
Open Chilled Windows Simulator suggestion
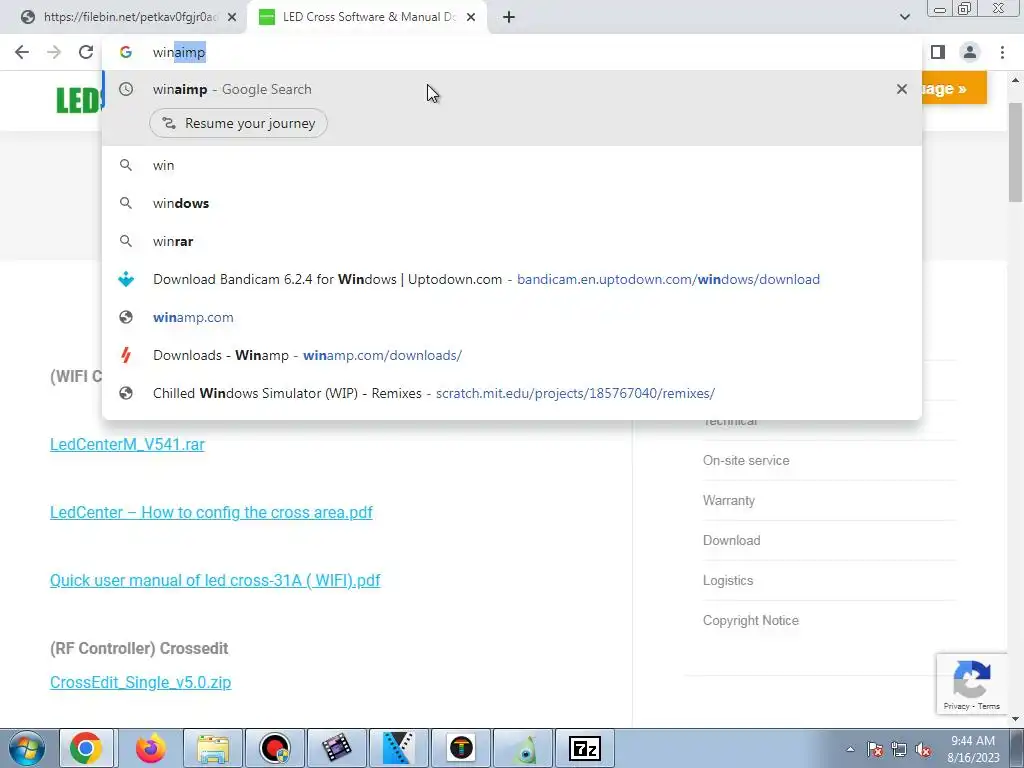tap(511, 393)
